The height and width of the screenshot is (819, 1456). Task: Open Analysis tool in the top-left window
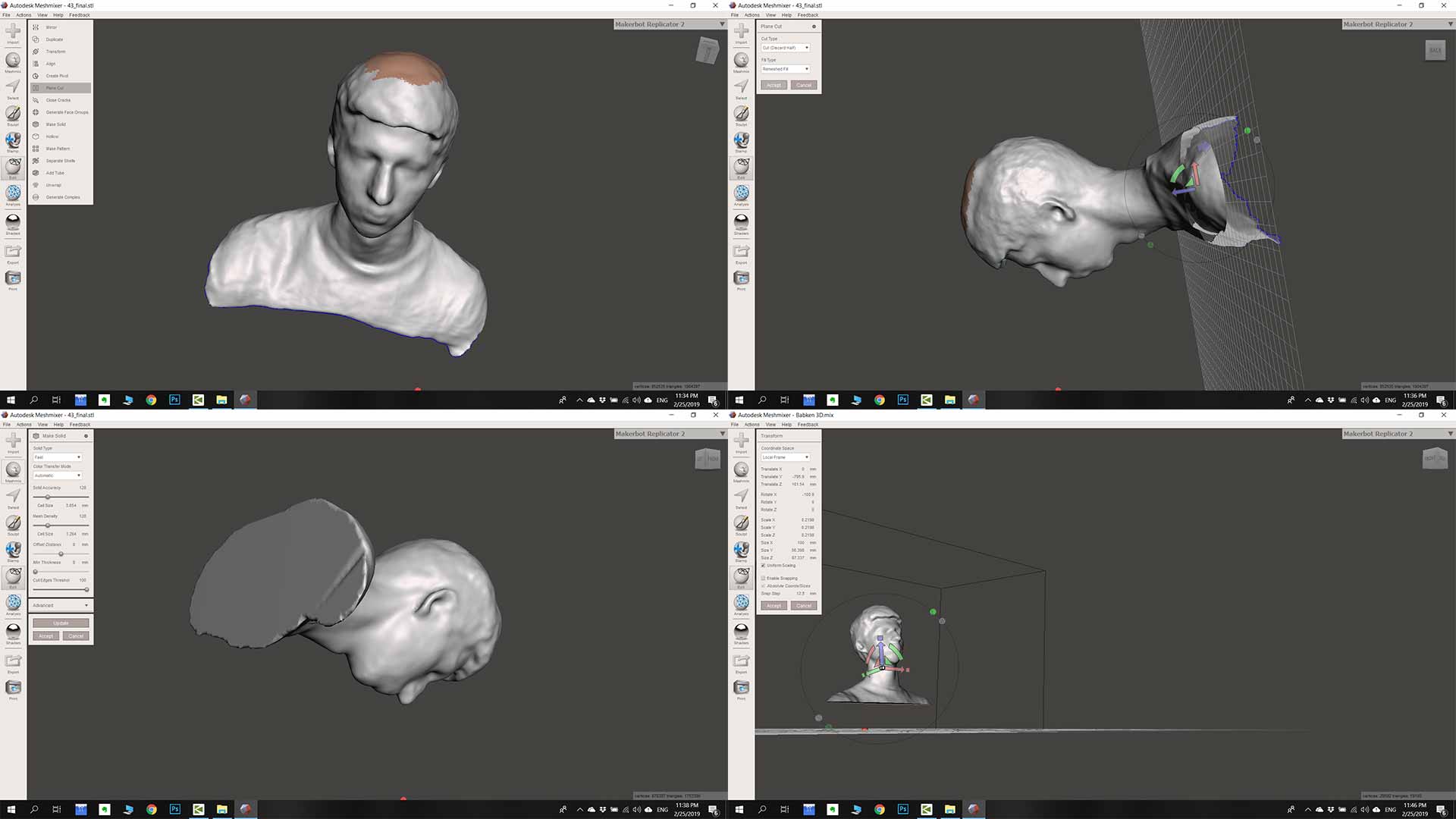pos(13,194)
